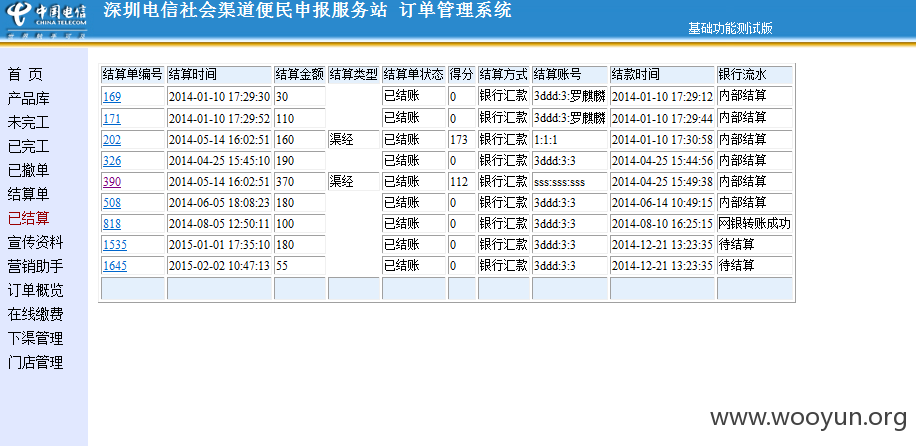Open 营销助手 in the sidebar
Viewport: 916px width, 446px height.
coord(35,266)
